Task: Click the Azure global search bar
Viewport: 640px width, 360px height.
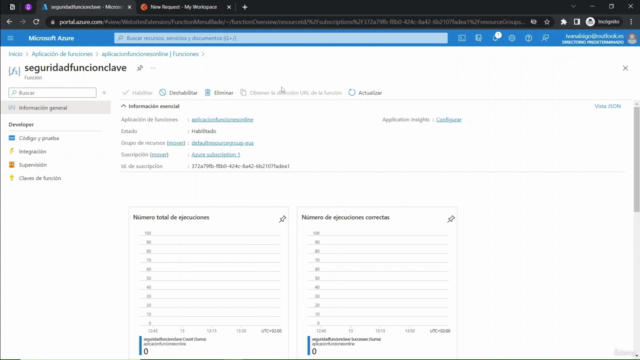Action: click(x=281, y=38)
